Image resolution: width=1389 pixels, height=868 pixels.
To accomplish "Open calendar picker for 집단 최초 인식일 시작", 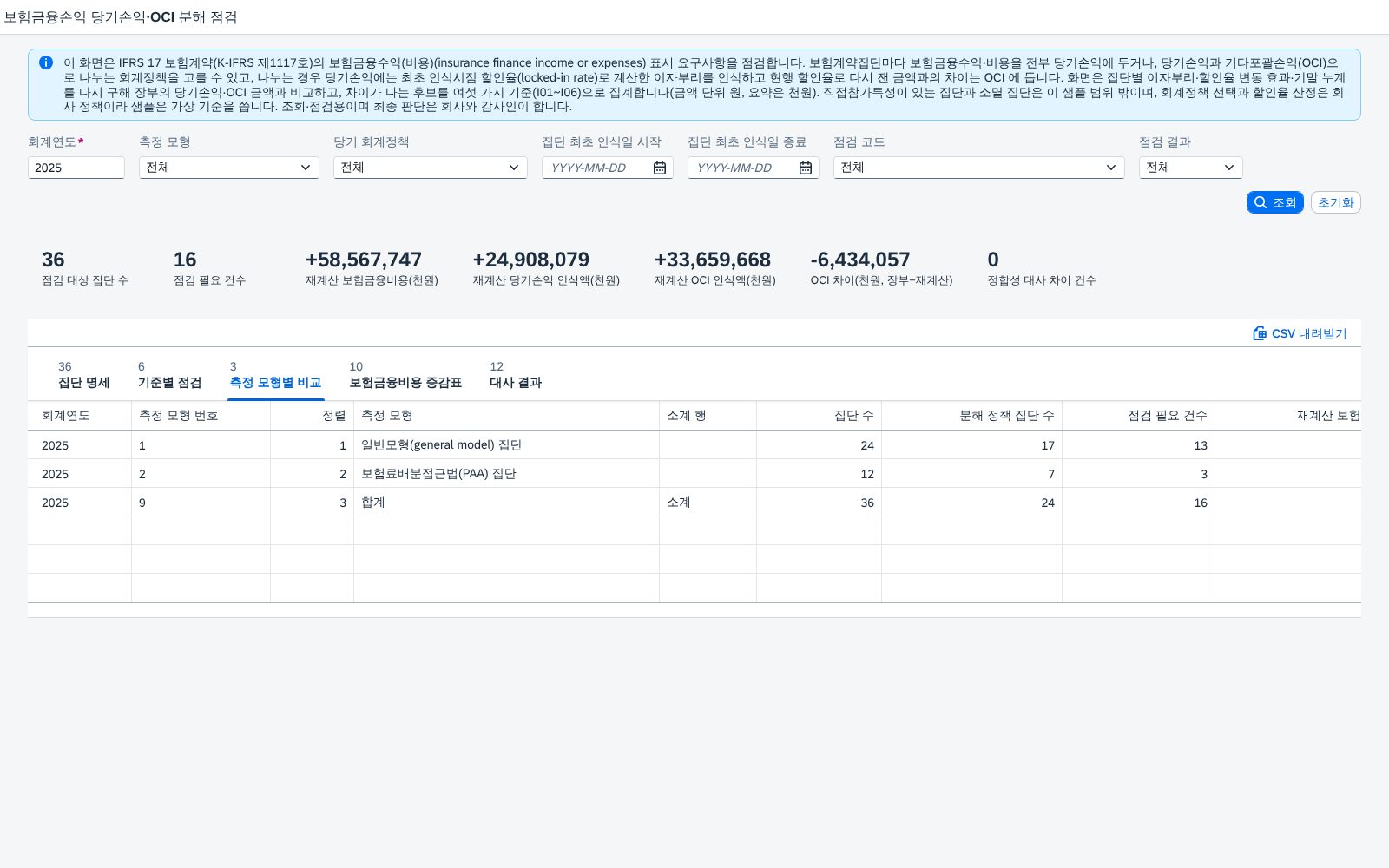I will tap(660, 168).
